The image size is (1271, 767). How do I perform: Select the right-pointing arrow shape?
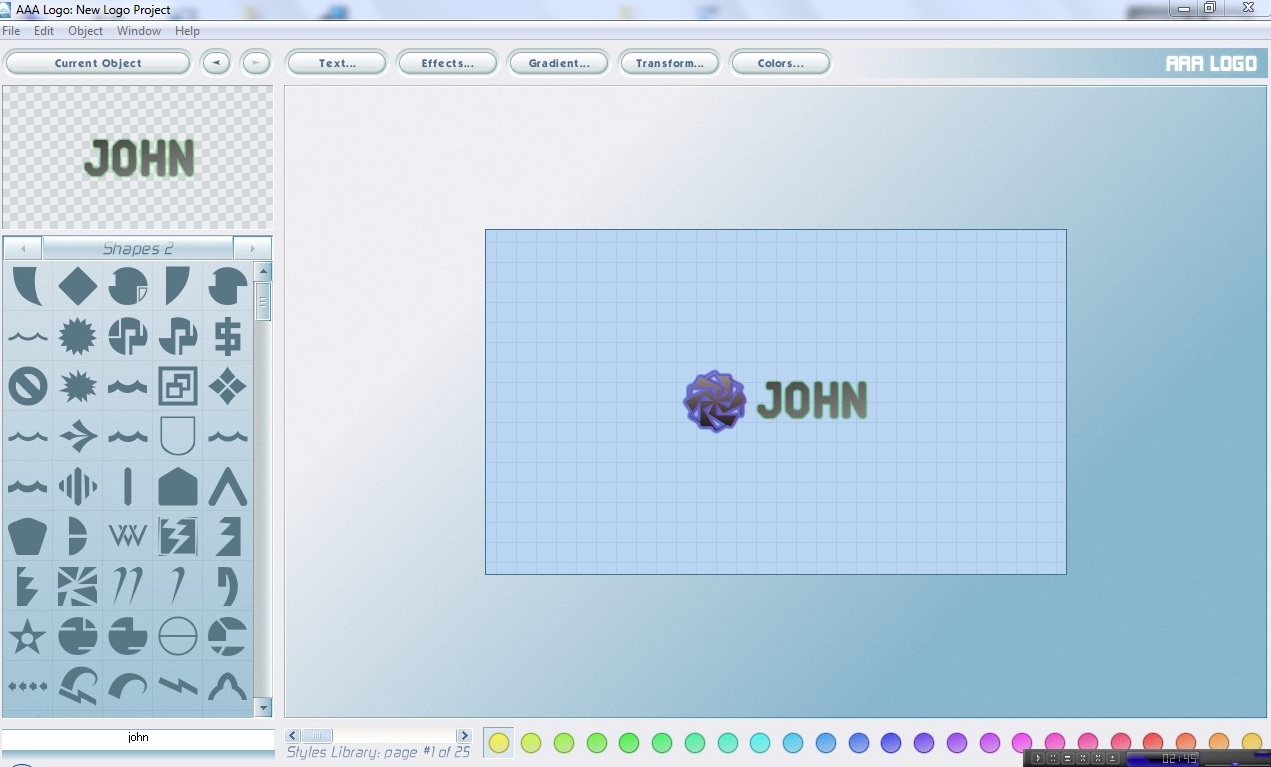tap(78, 436)
